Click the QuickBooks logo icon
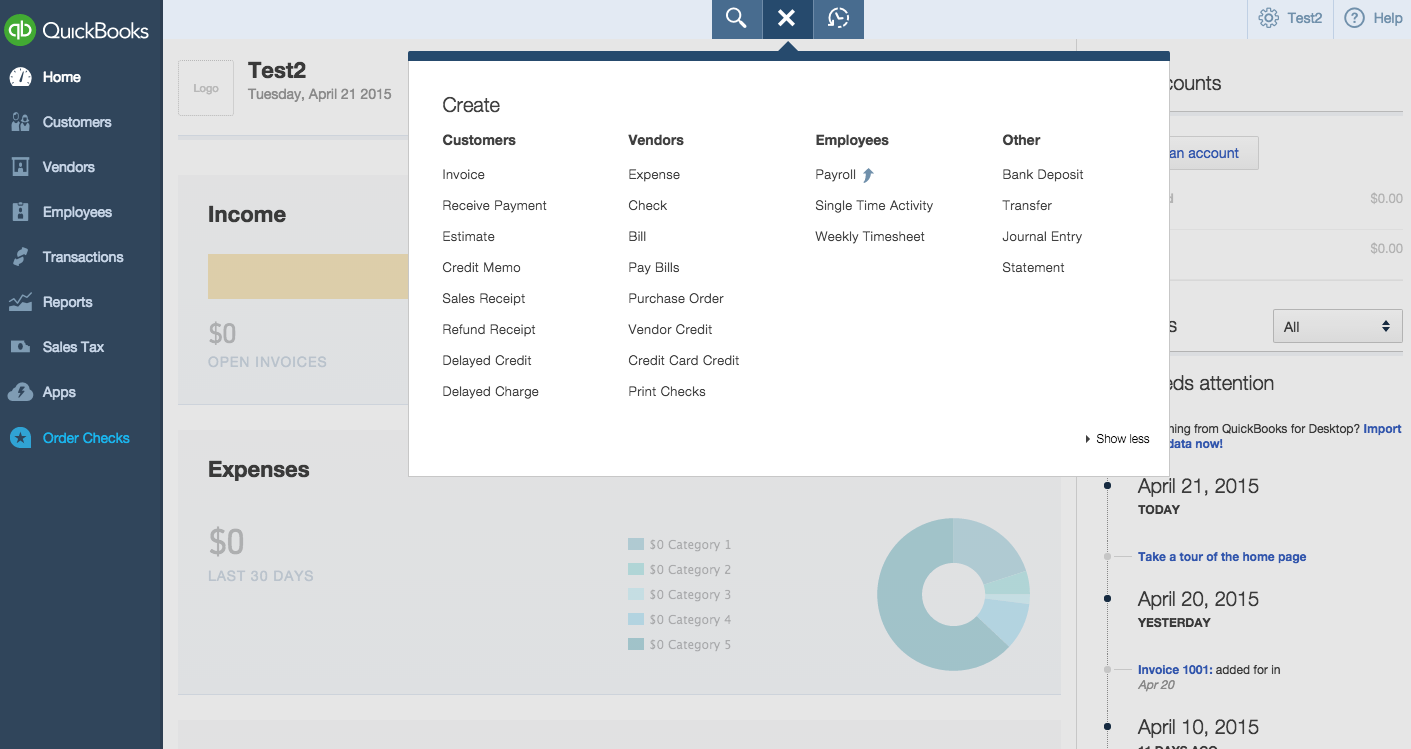Viewport: 1411px width, 749px height. click(20, 30)
